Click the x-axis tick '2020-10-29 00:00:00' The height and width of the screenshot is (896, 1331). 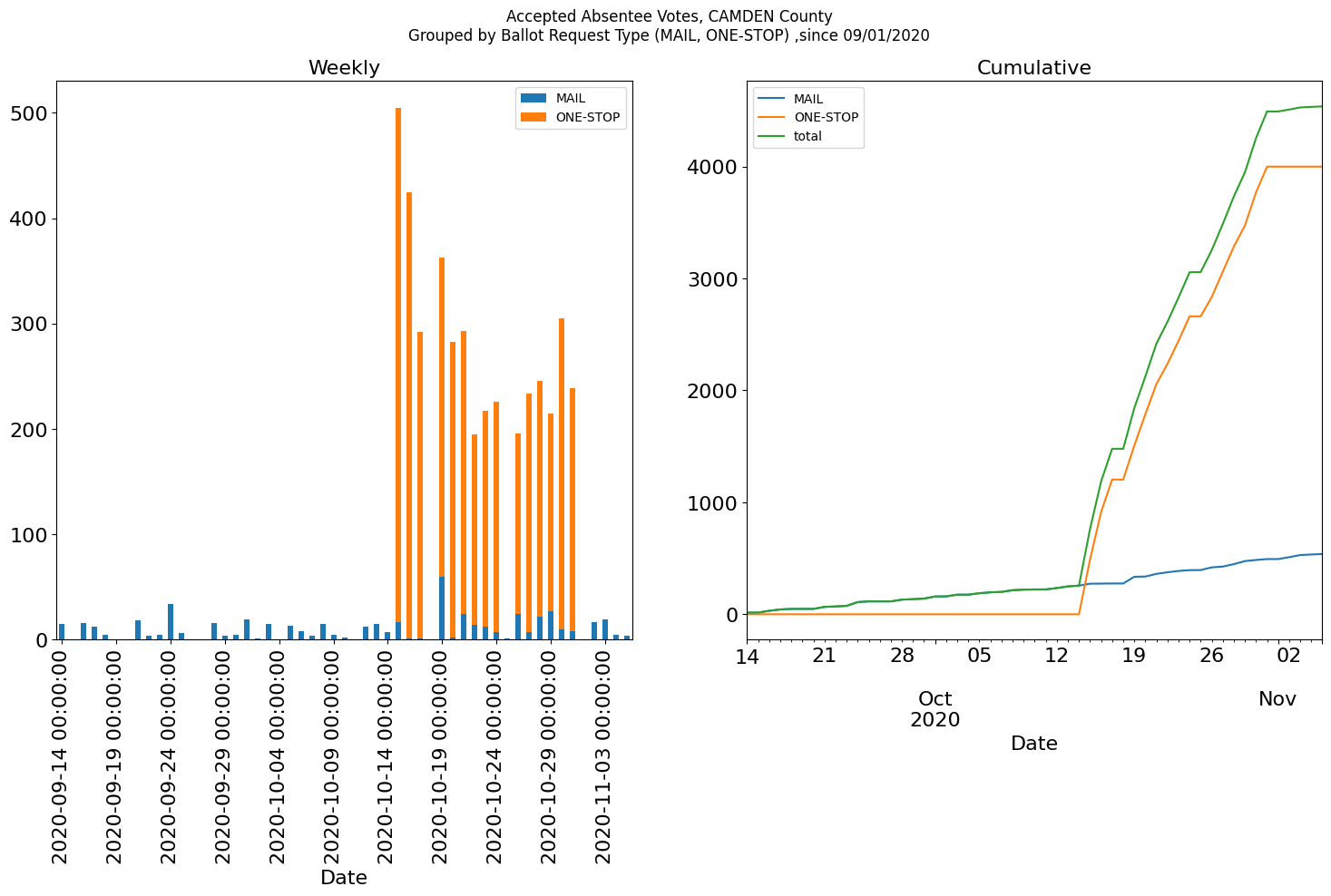coord(551,755)
